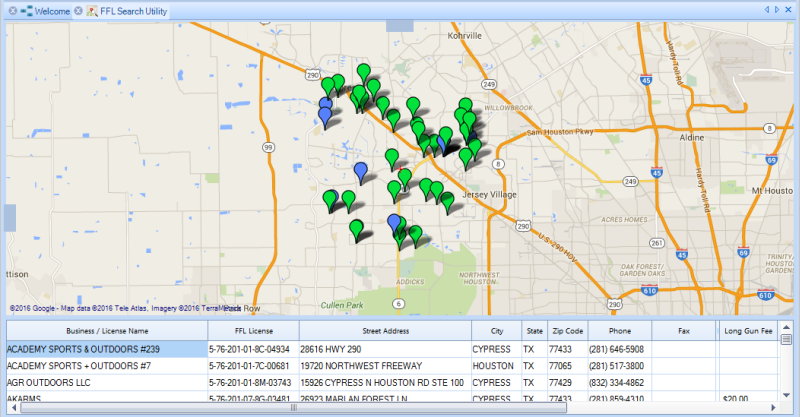Click the Phone column header
The height and width of the screenshot is (417, 800).
click(620, 331)
